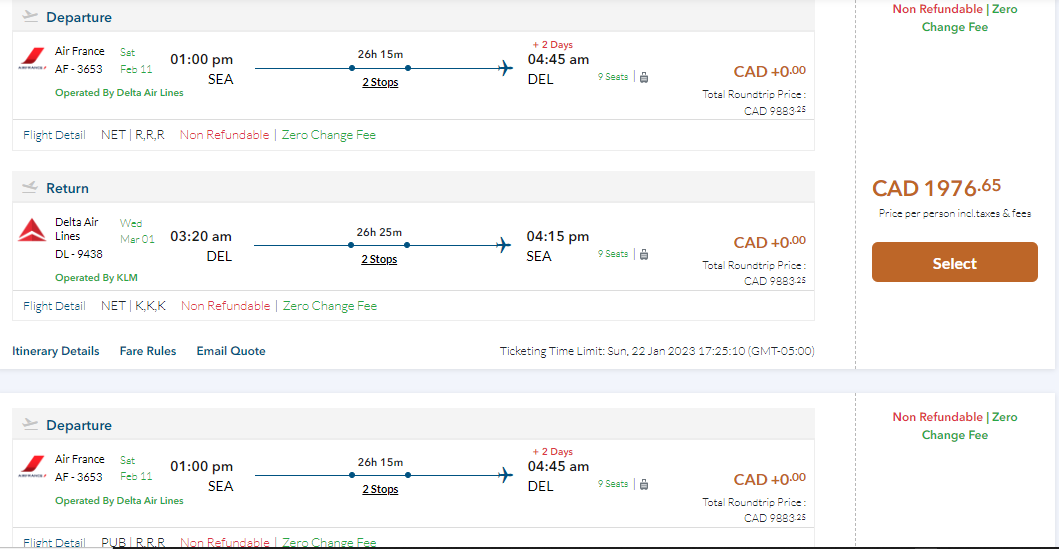Click the baggage icon beside 9 Seats on the return flight
This screenshot has width=1059, height=549.
[x=643, y=254]
